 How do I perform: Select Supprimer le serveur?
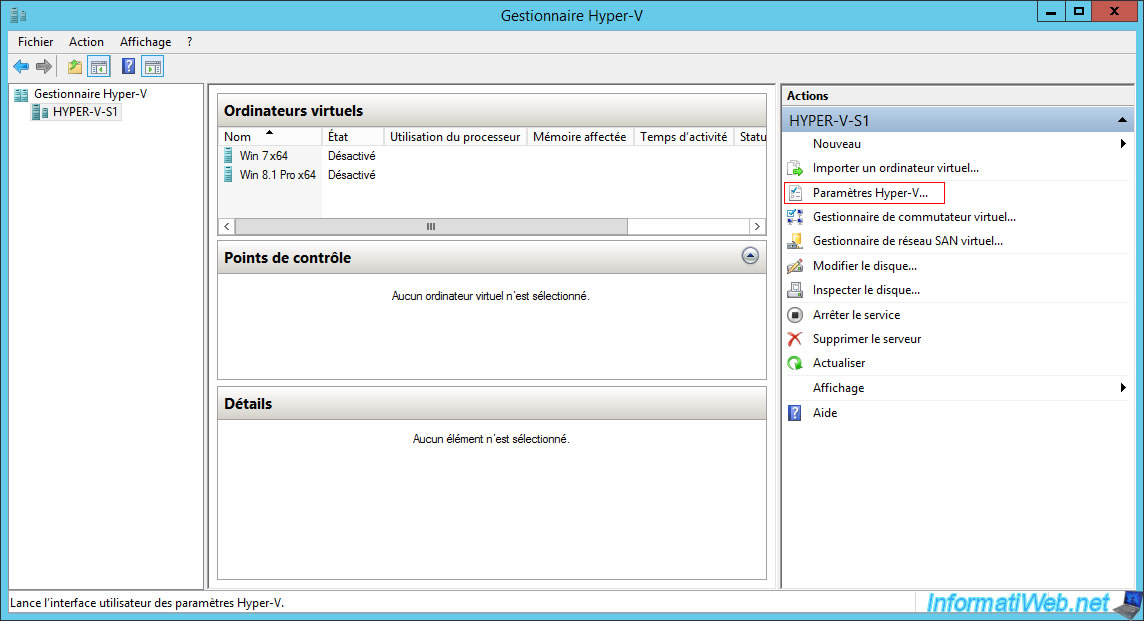pyautogui.click(x=867, y=339)
